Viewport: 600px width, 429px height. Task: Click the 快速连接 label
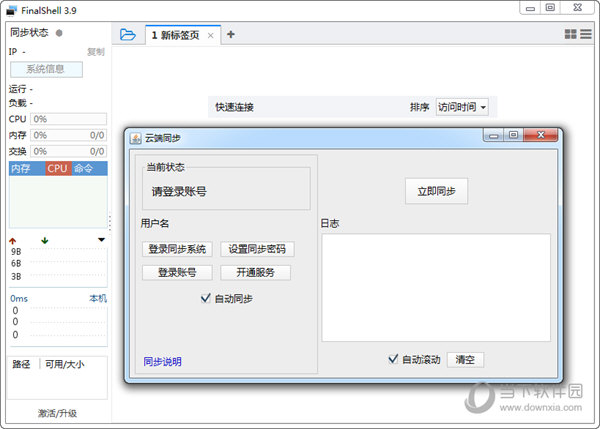[x=235, y=107]
